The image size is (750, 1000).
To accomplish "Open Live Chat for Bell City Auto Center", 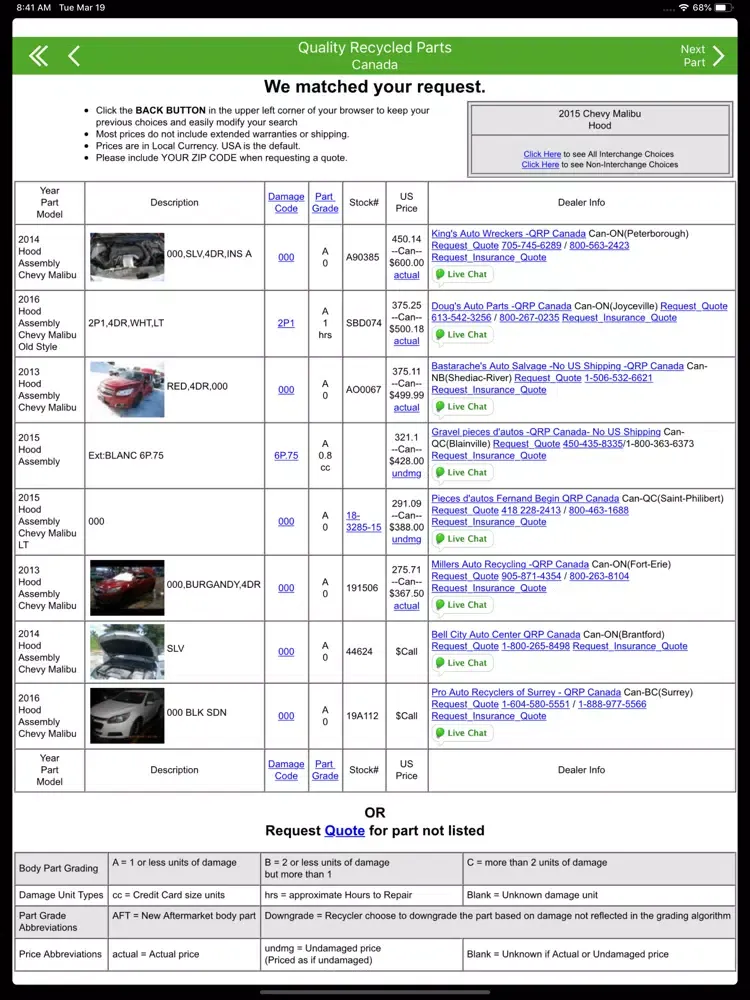I will tap(462, 663).
